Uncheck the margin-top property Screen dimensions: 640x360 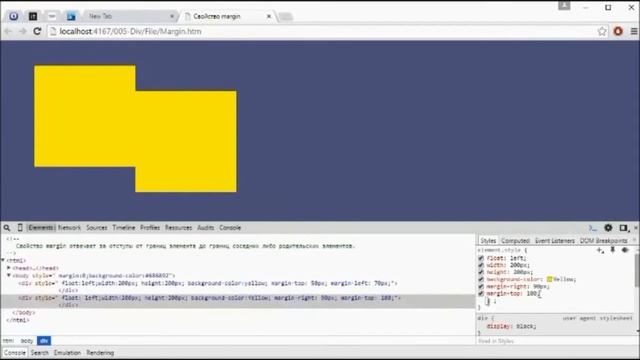(481, 293)
